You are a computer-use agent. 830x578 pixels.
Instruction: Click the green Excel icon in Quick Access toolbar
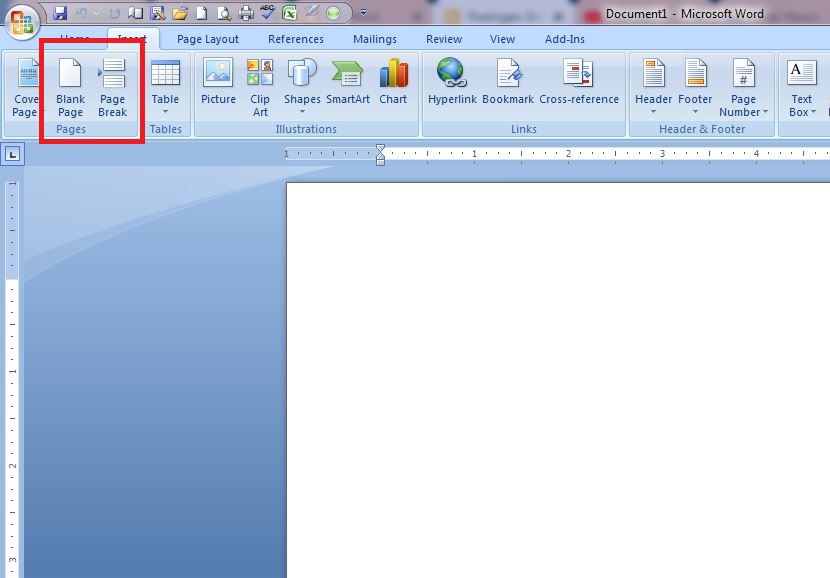coord(290,13)
